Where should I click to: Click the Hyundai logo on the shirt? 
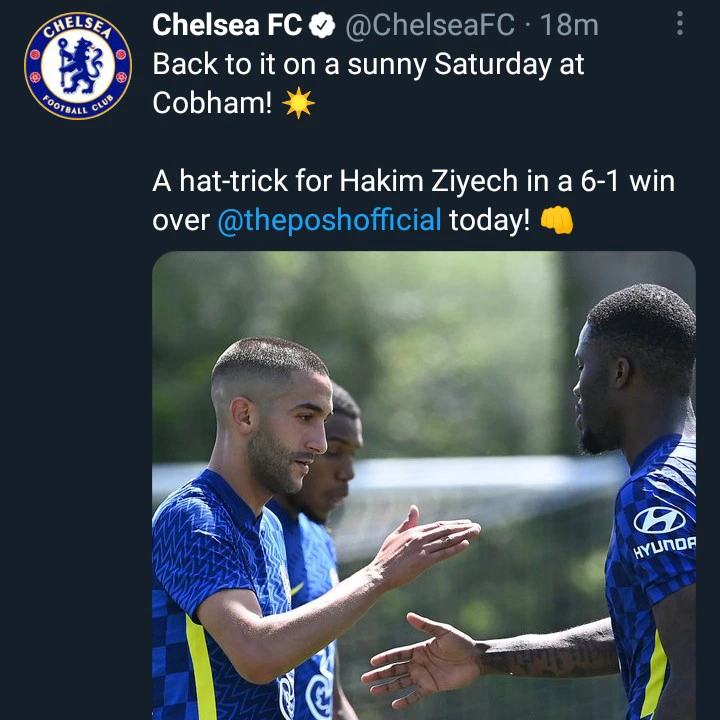660,520
